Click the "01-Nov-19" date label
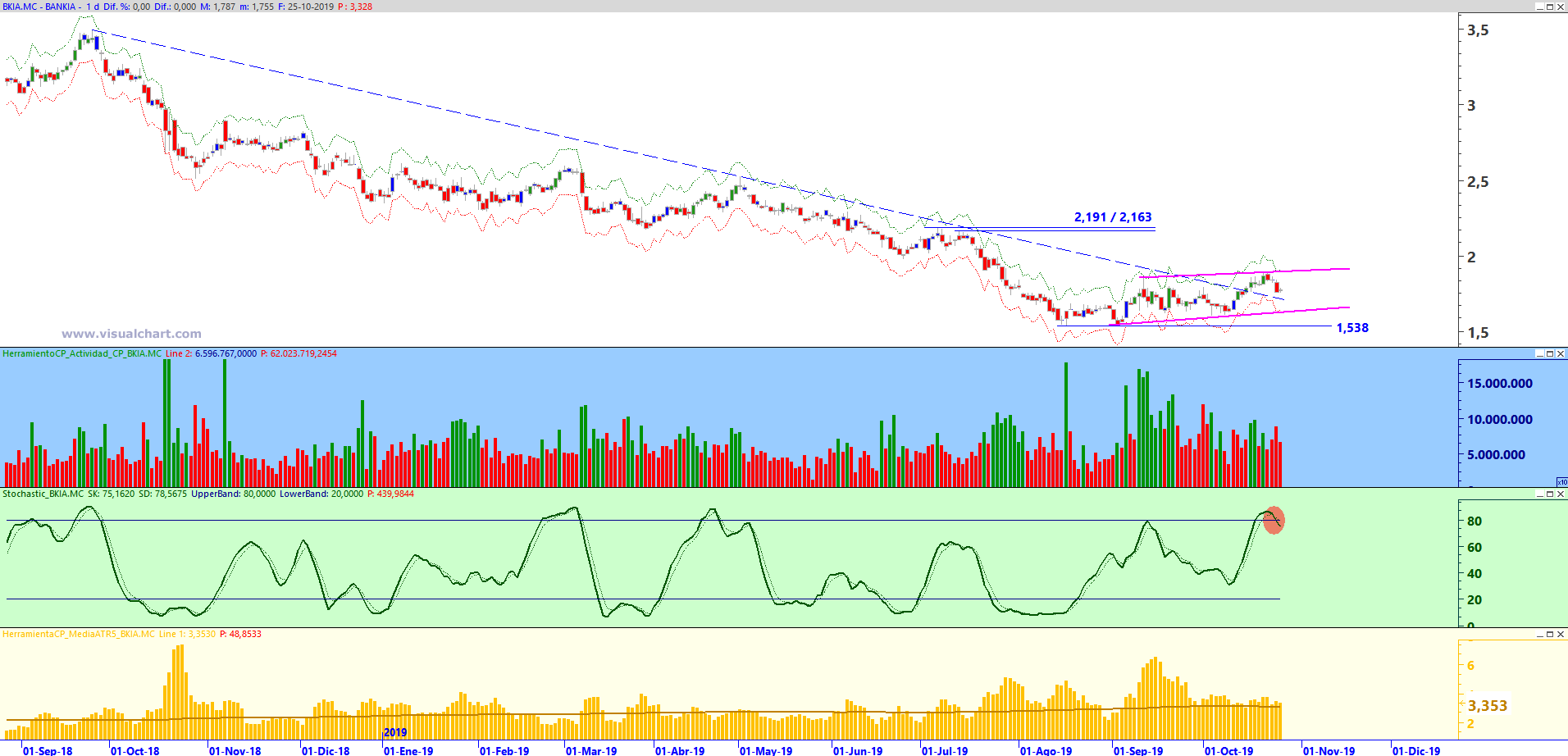The width and height of the screenshot is (1568, 756). [1329, 750]
